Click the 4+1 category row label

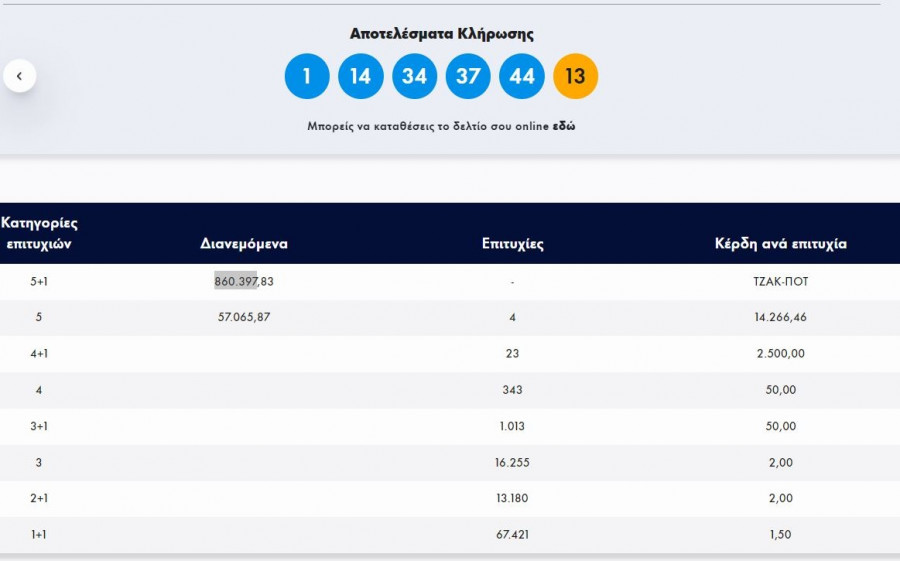pos(39,354)
